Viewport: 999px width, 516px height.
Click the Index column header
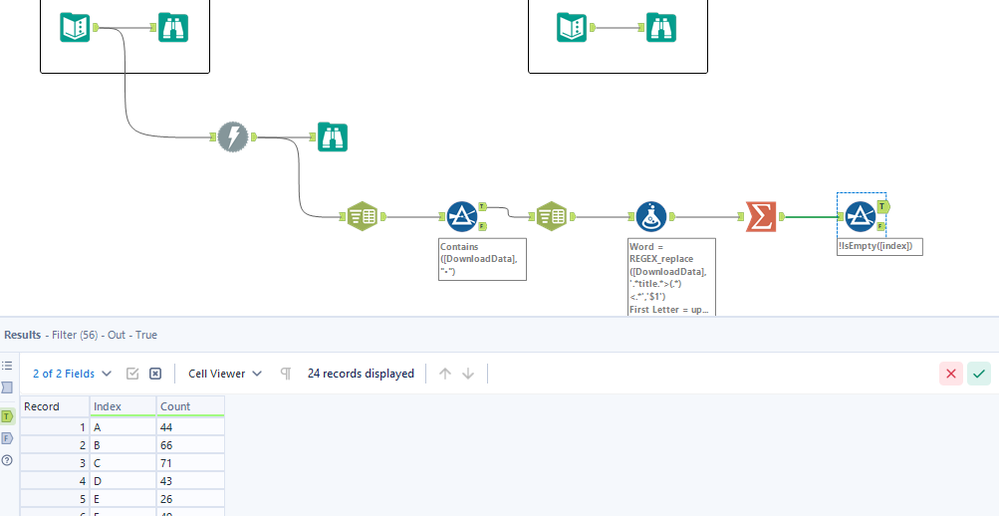point(123,406)
